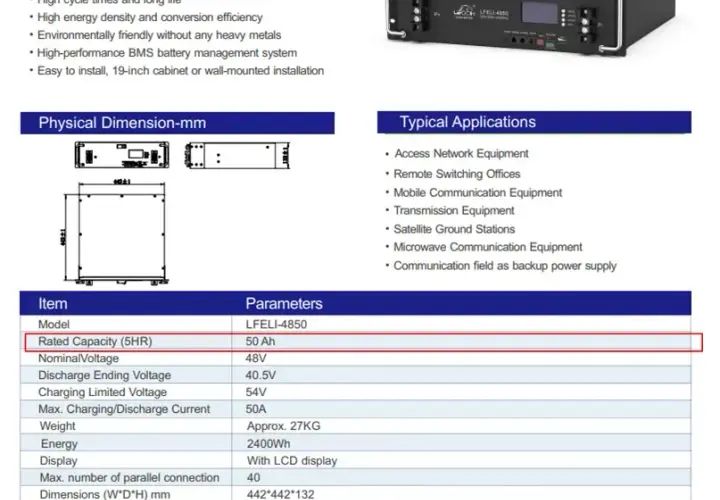Click 'Environmentally friendly without any heavy metals'
The height and width of the screenshot is (500, 720).
coord(159,35)
